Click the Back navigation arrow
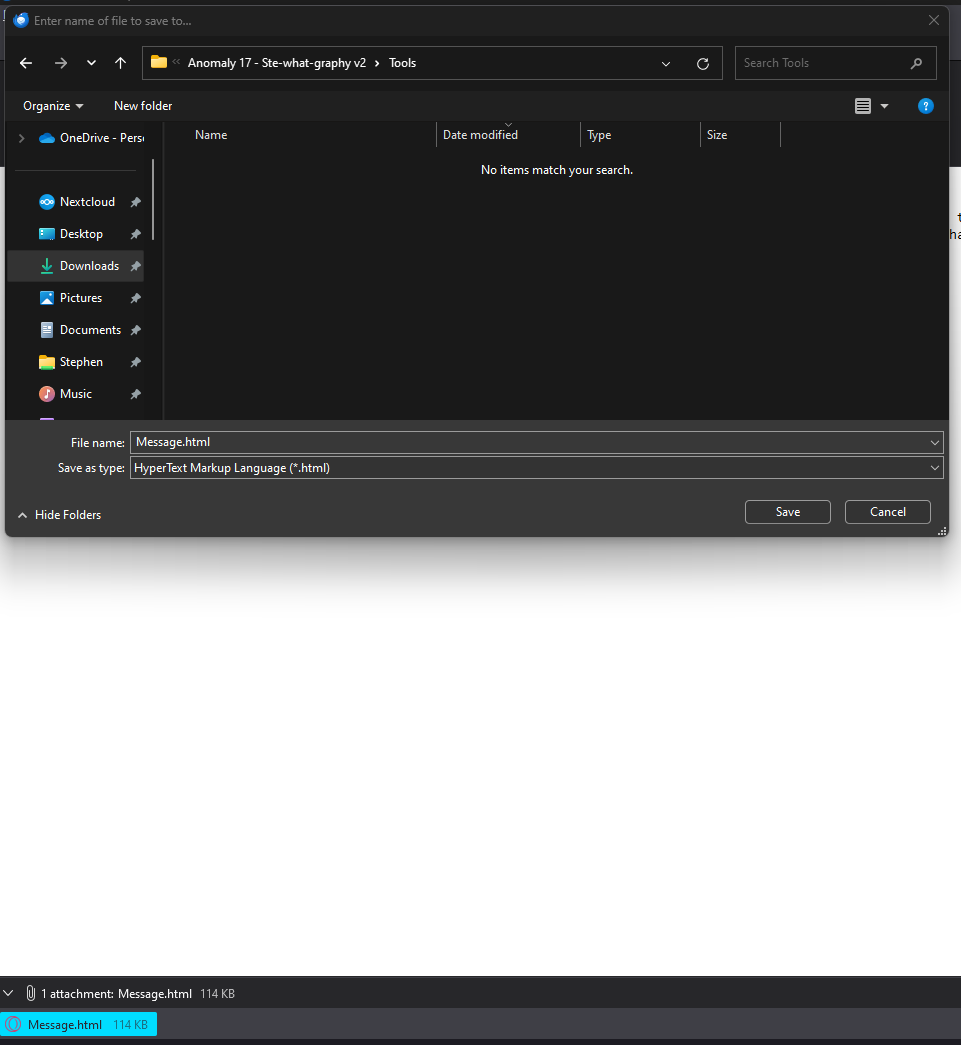 26,63
